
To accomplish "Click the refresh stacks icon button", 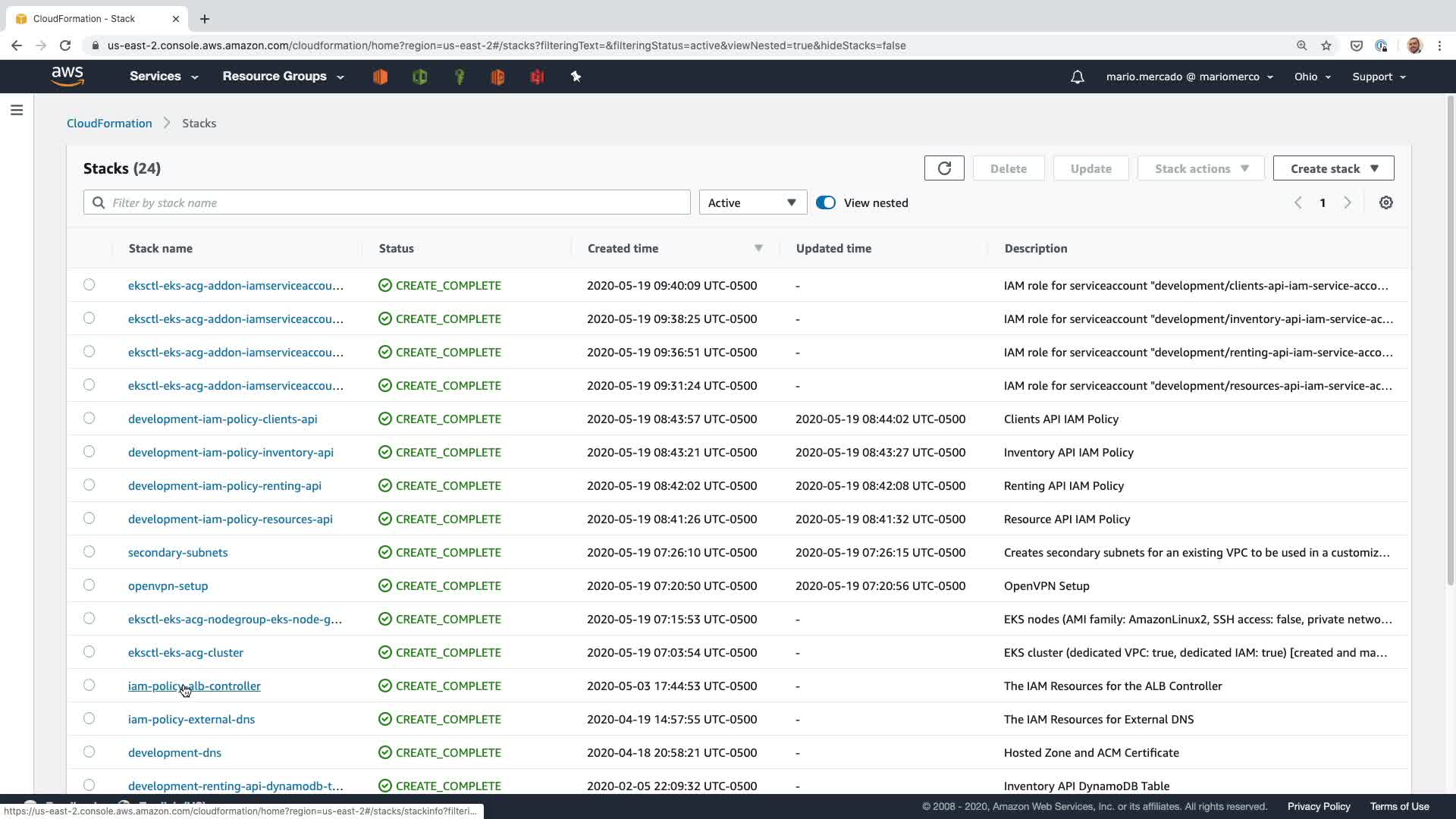I will 943,168.
